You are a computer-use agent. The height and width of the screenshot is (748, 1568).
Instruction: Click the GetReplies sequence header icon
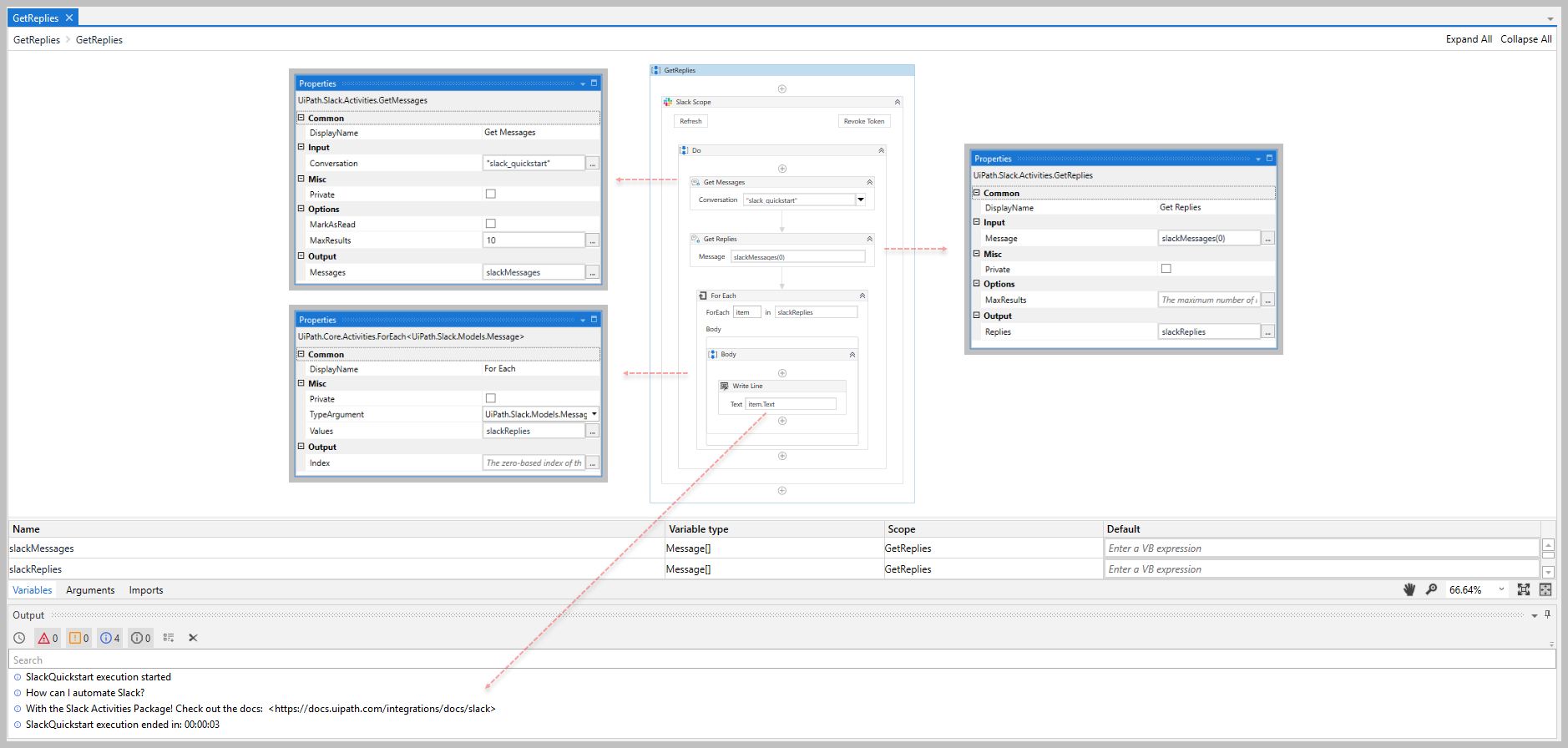click(656, 70)
